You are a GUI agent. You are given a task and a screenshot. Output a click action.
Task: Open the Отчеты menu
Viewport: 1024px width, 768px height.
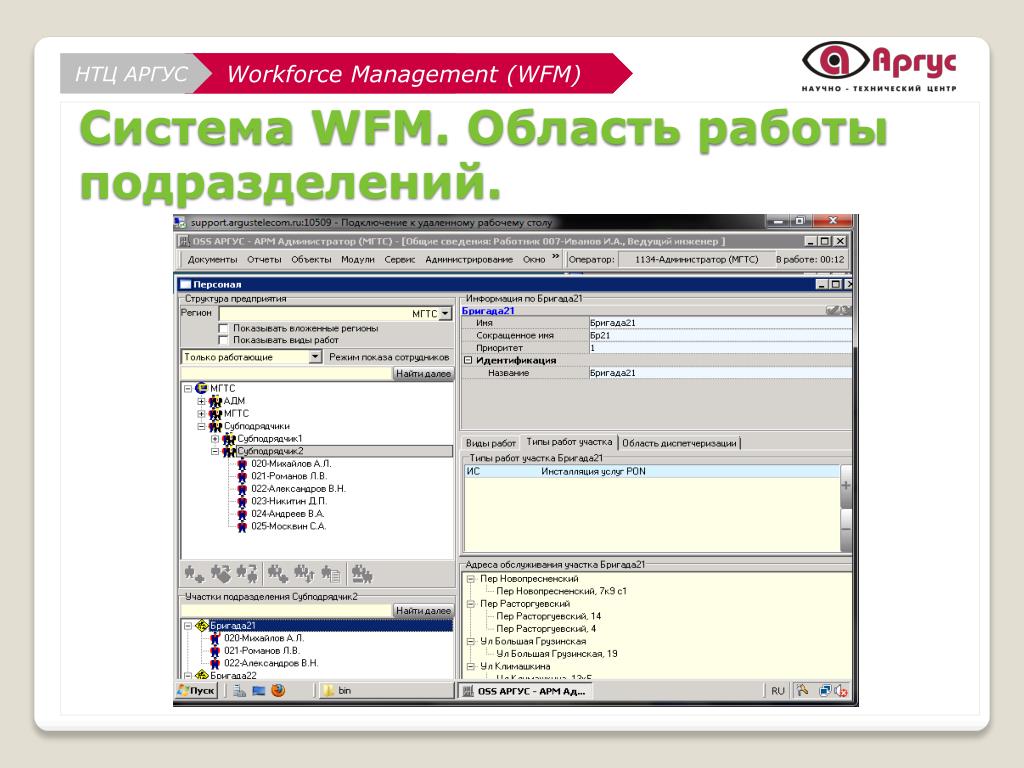coord(264,259)
